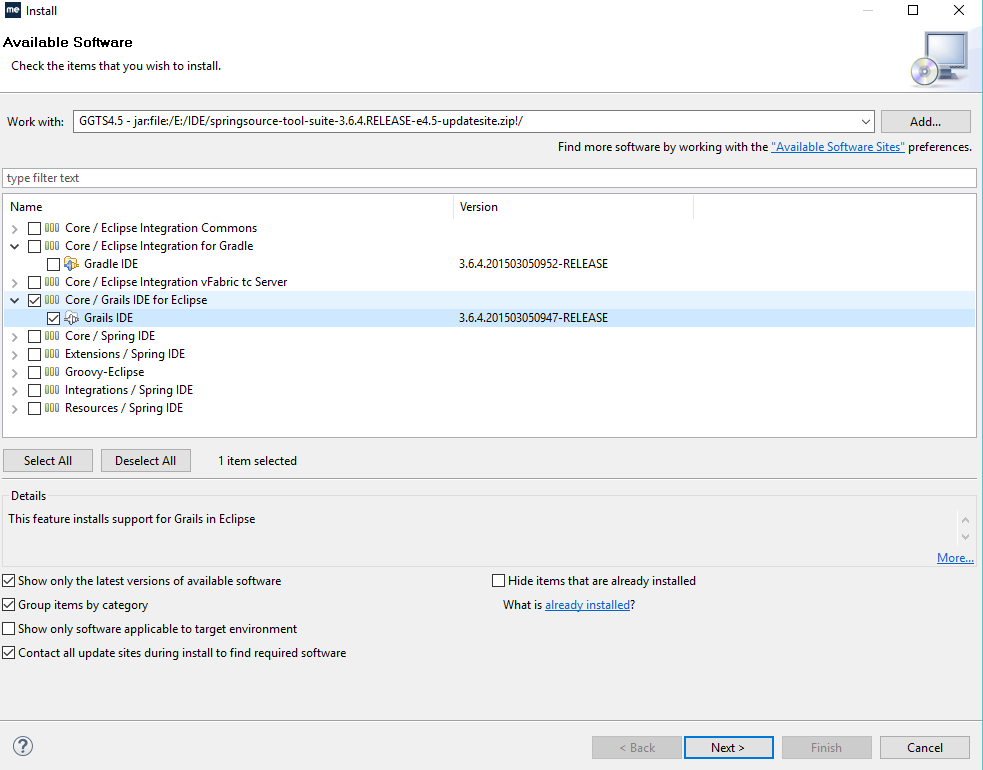Click the Add... button
The image size is (983, 770).
(925, 122)
